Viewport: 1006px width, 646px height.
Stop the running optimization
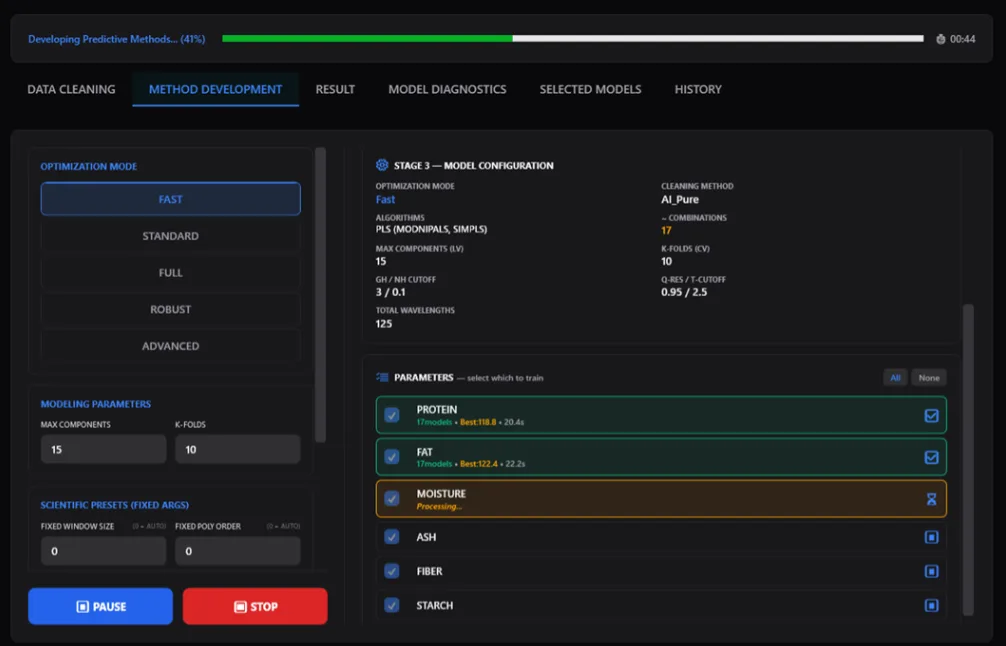click(x=255, y=606)
